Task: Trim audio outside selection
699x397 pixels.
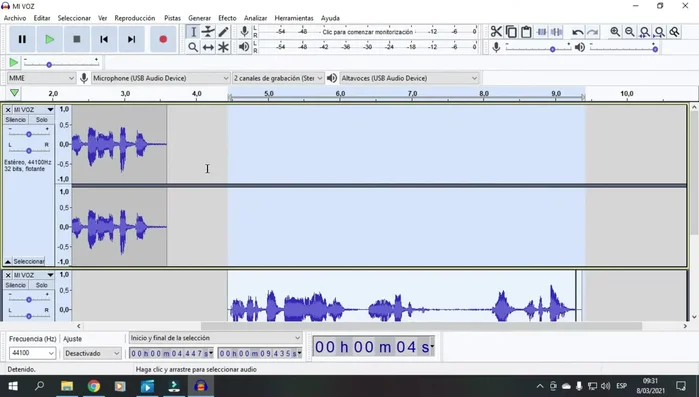Action: (542, 32)
